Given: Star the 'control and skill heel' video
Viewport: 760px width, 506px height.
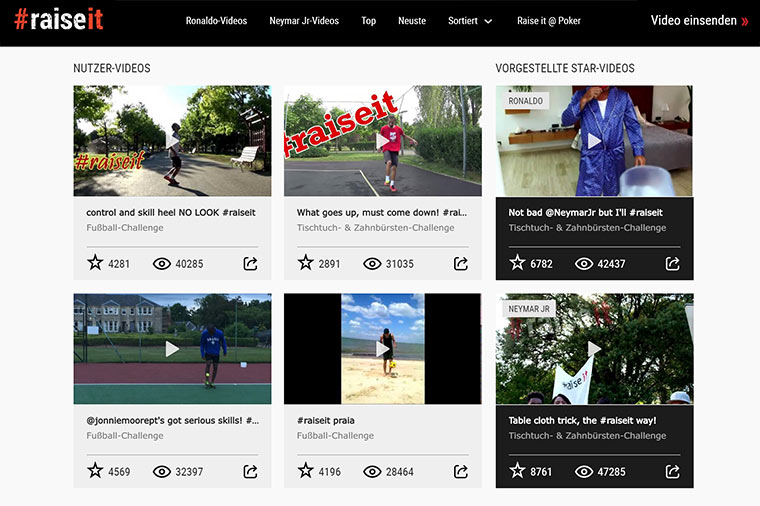Looking at the screenshot, I should [x=95, y=263].
